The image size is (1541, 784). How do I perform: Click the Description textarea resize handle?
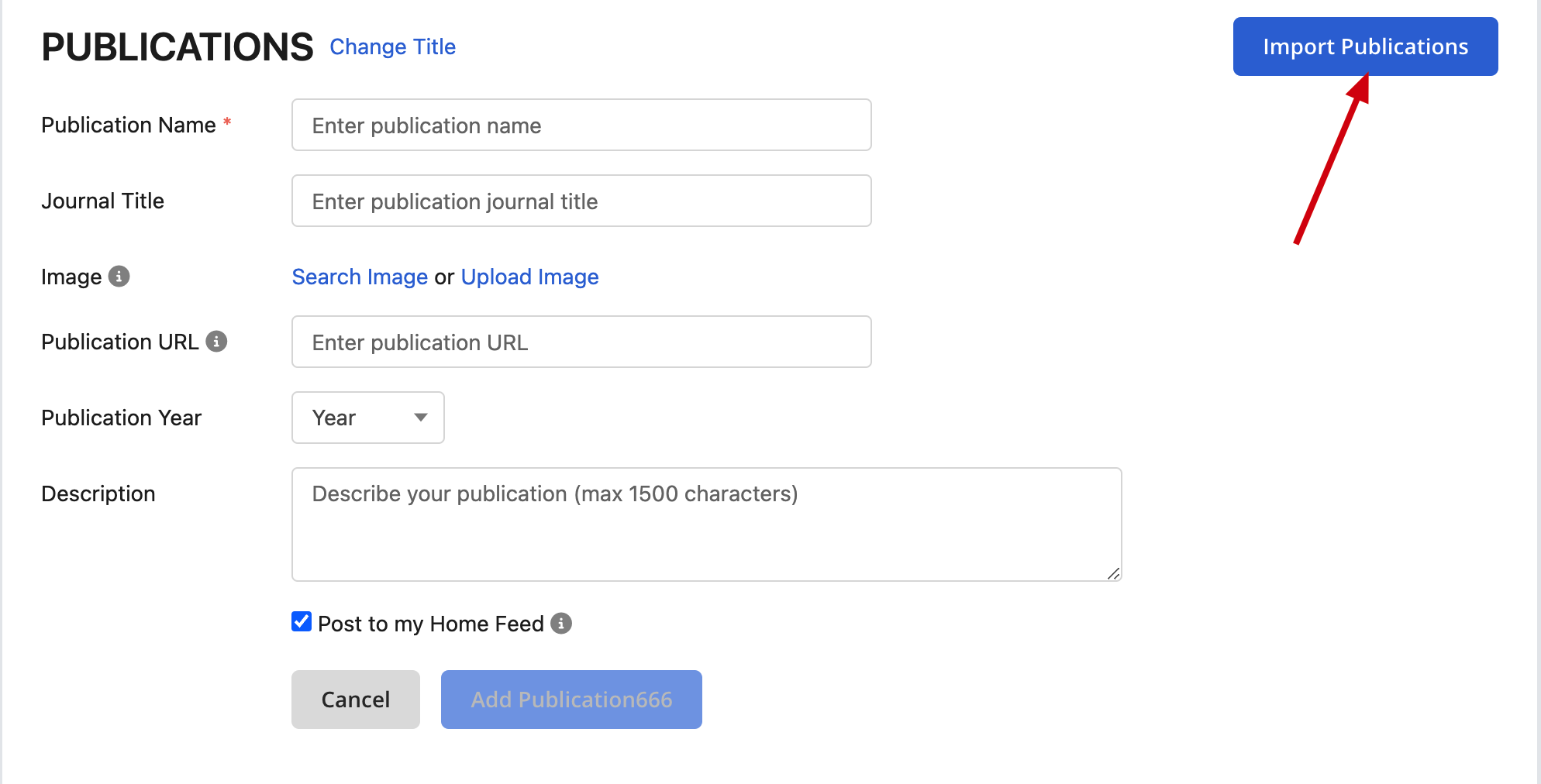[1114, 573]
